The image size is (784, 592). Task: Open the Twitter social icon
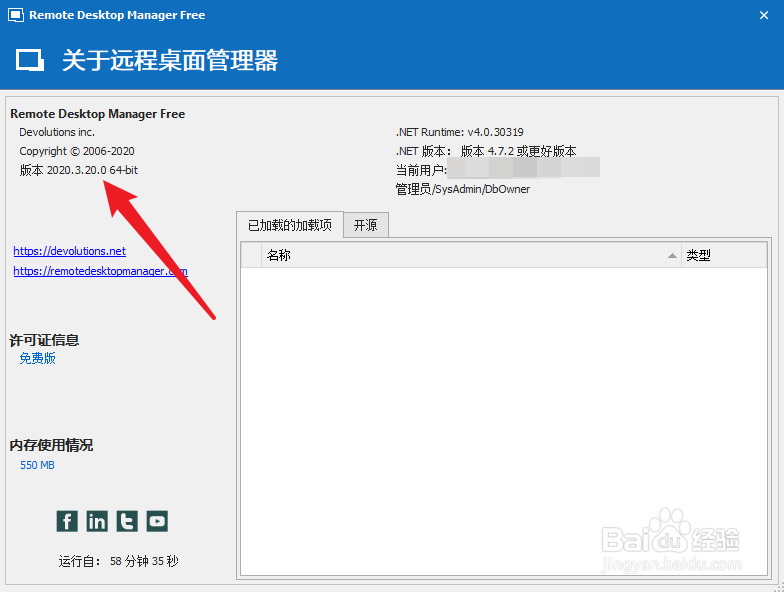127,522
